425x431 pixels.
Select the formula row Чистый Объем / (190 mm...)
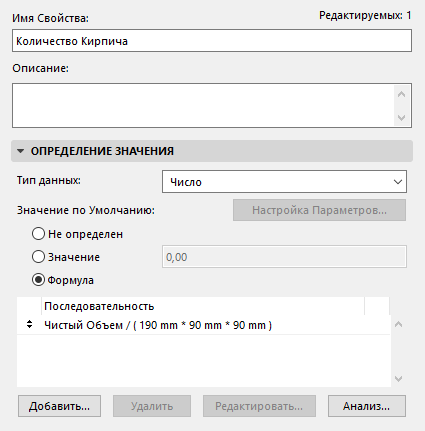(203, 325)
